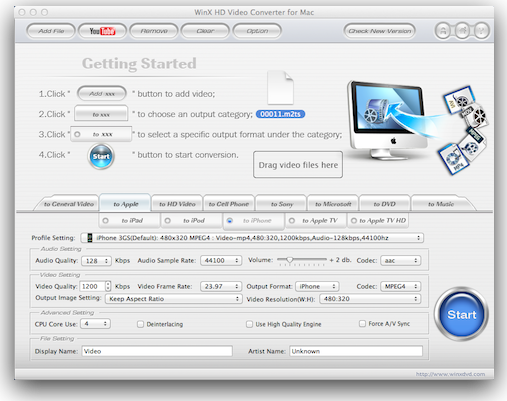Open the YouTube downloader button

pos(102,31)
